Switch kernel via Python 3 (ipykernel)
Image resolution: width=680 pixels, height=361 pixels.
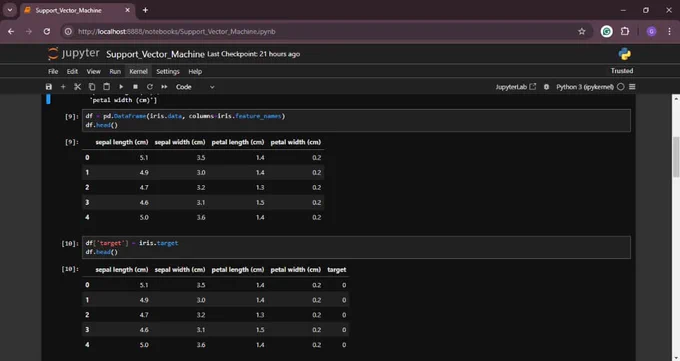(x=585, y=87)
